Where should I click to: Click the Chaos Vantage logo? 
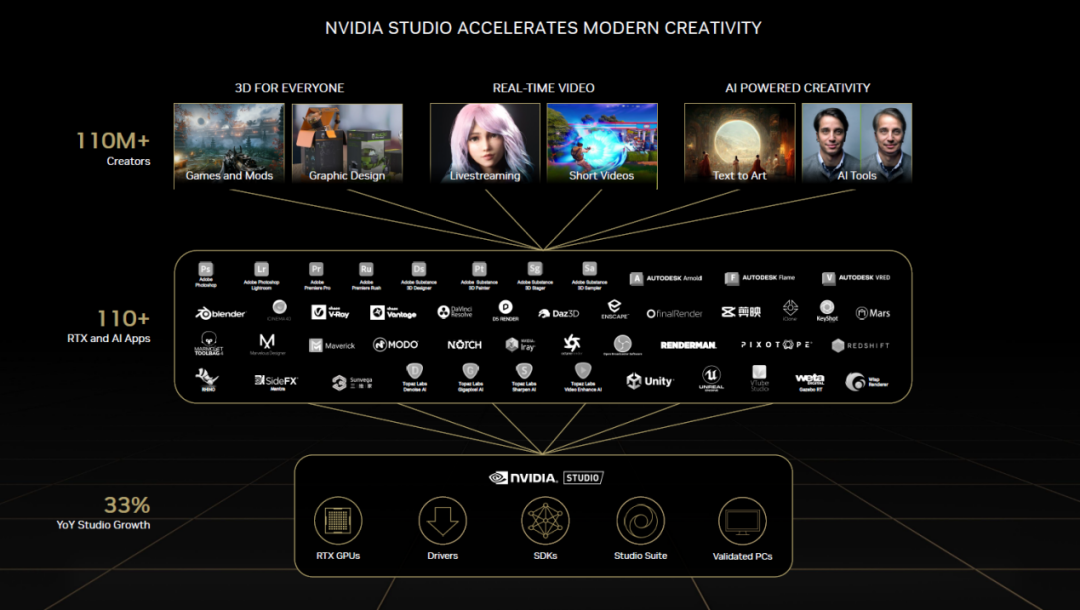393,313
